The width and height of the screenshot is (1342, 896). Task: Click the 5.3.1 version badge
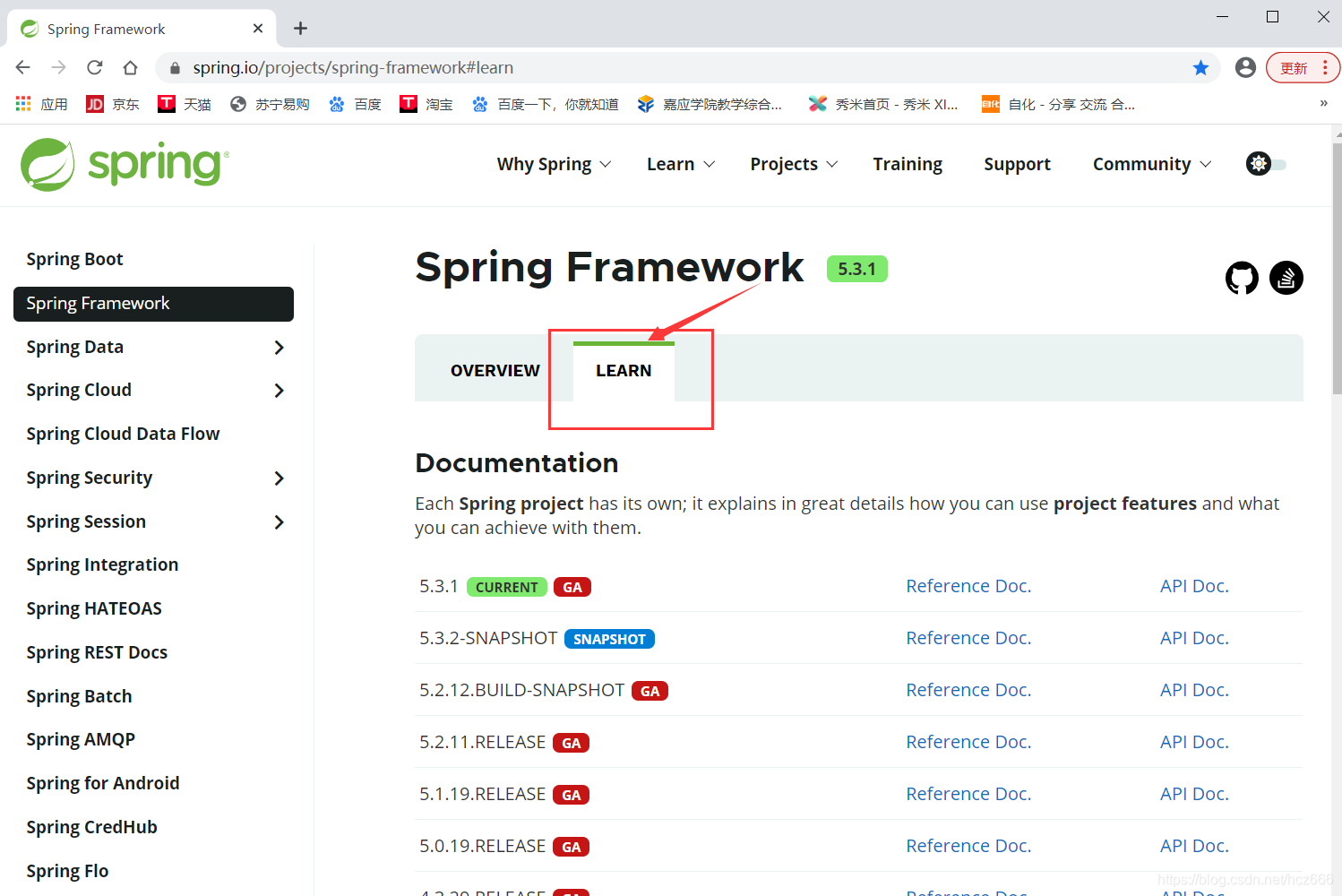tap(857, 269)
